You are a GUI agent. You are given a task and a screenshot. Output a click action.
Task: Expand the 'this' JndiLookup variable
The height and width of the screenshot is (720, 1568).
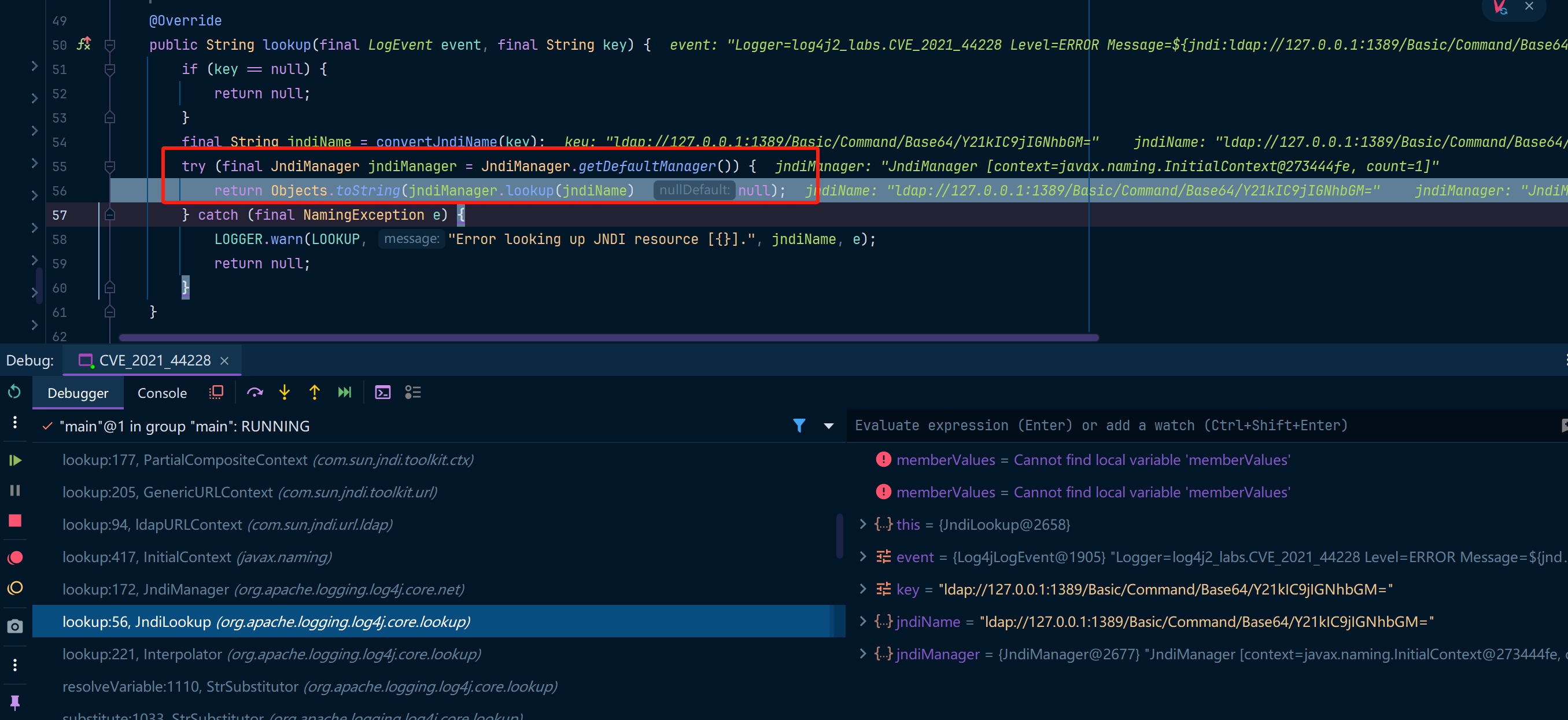pos(862,524)
